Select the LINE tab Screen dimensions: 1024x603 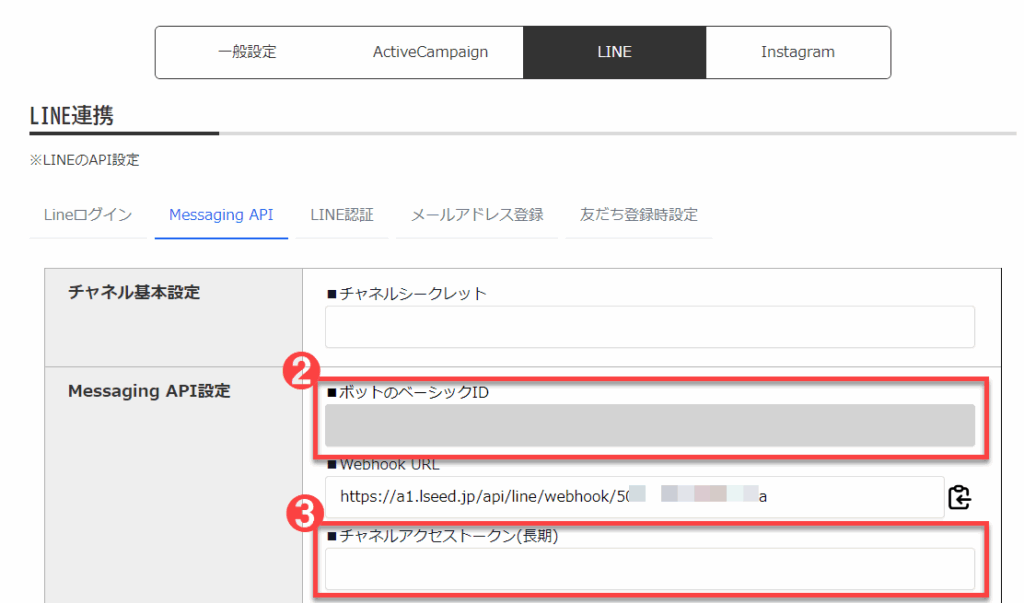614,52
